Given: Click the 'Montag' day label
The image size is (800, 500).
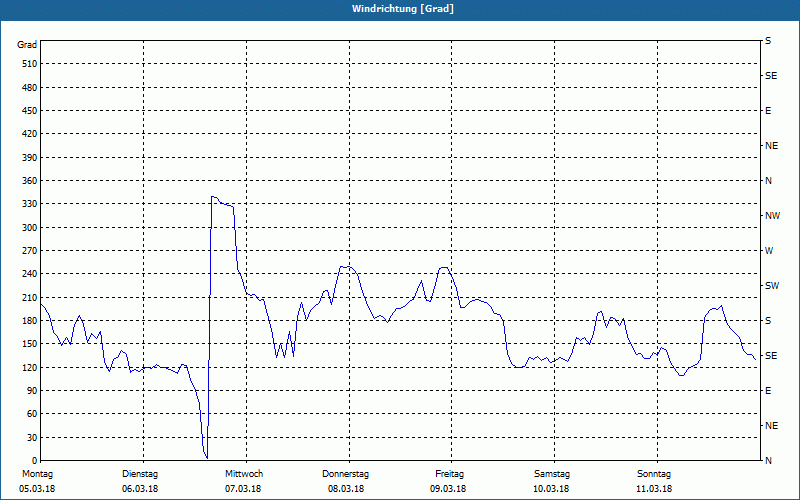Looking at the screenshot, I should click(x=37, y=474).
